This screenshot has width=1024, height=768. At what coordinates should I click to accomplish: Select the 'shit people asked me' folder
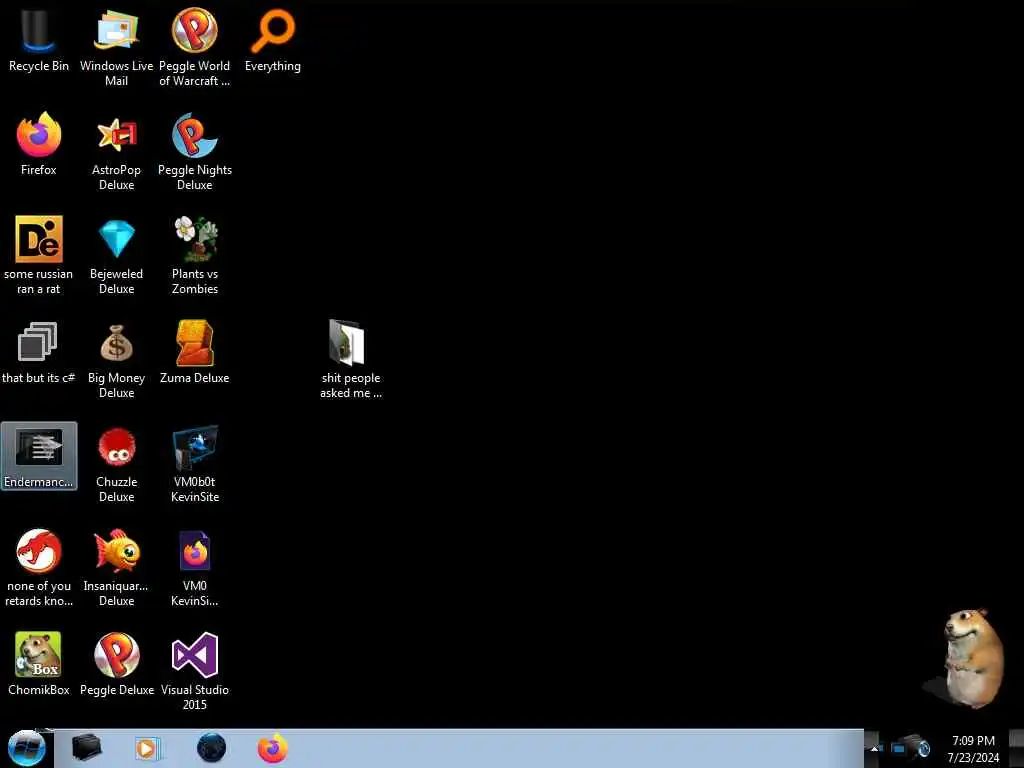point(351,360)
